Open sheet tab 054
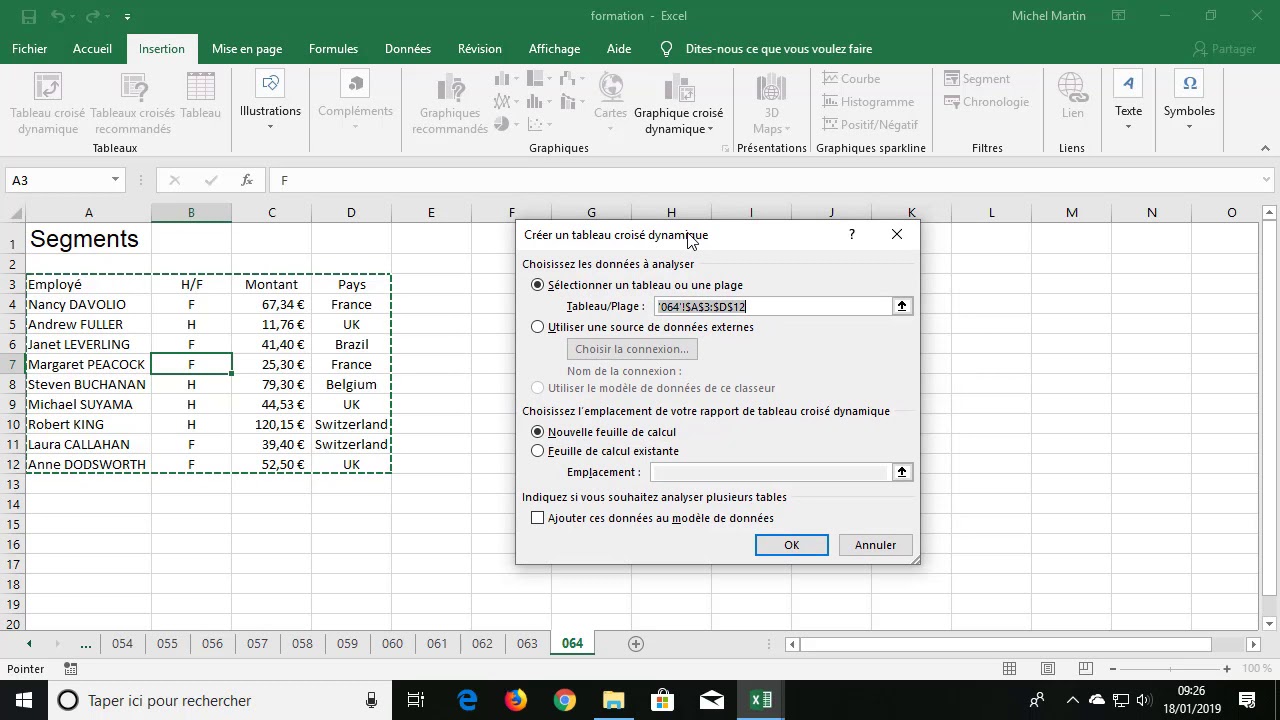This screenshot has height=720, width=1280. [x=122, y=643]
